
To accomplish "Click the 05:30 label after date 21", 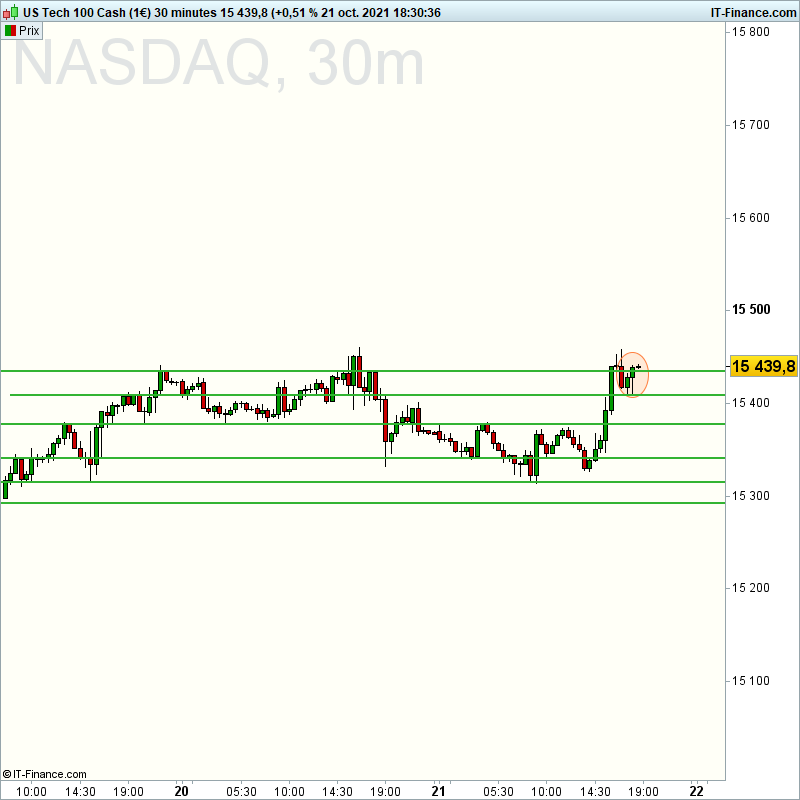I will coord(498,792).
